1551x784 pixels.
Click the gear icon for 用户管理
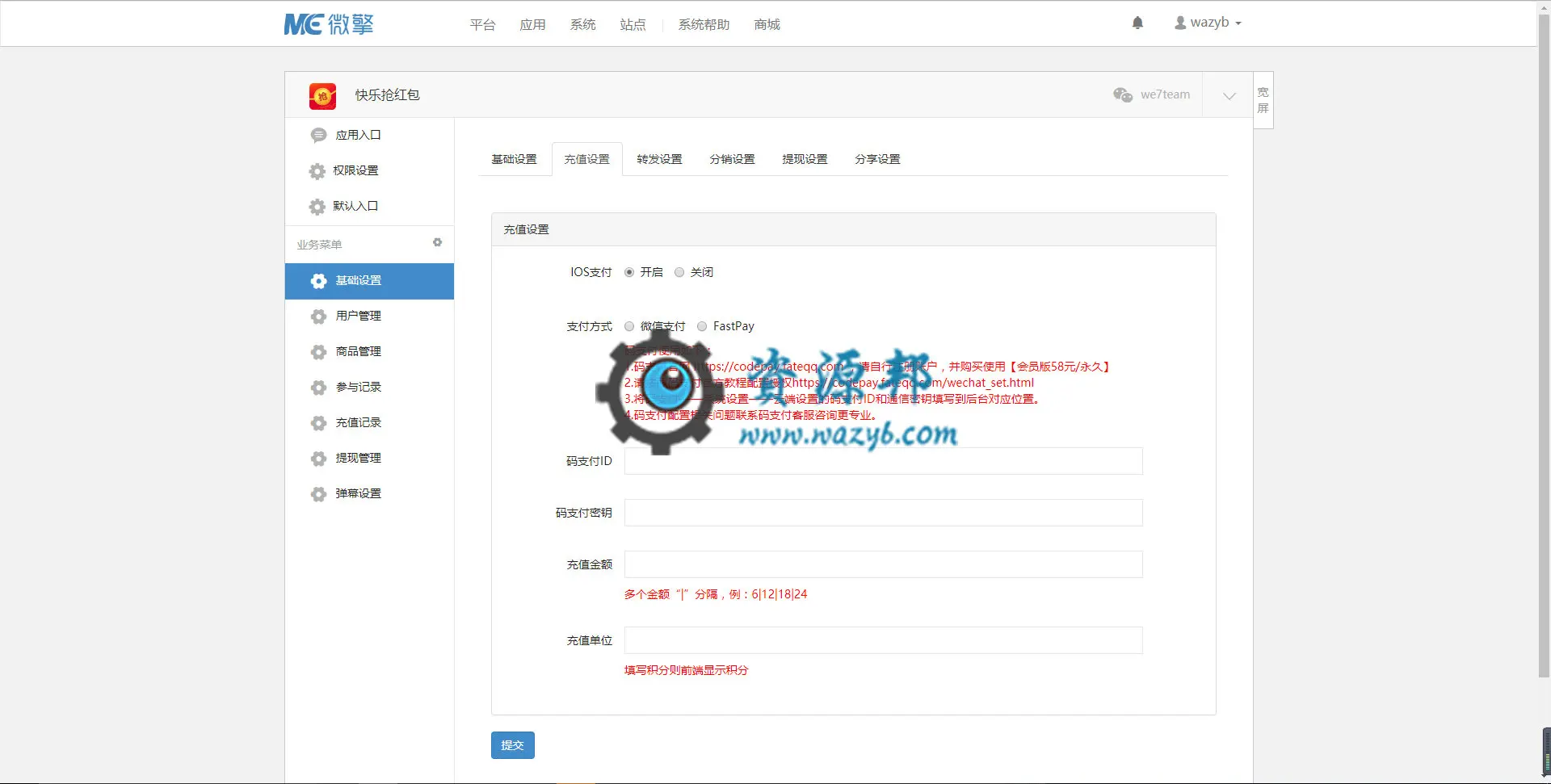(x=318, y=317)
